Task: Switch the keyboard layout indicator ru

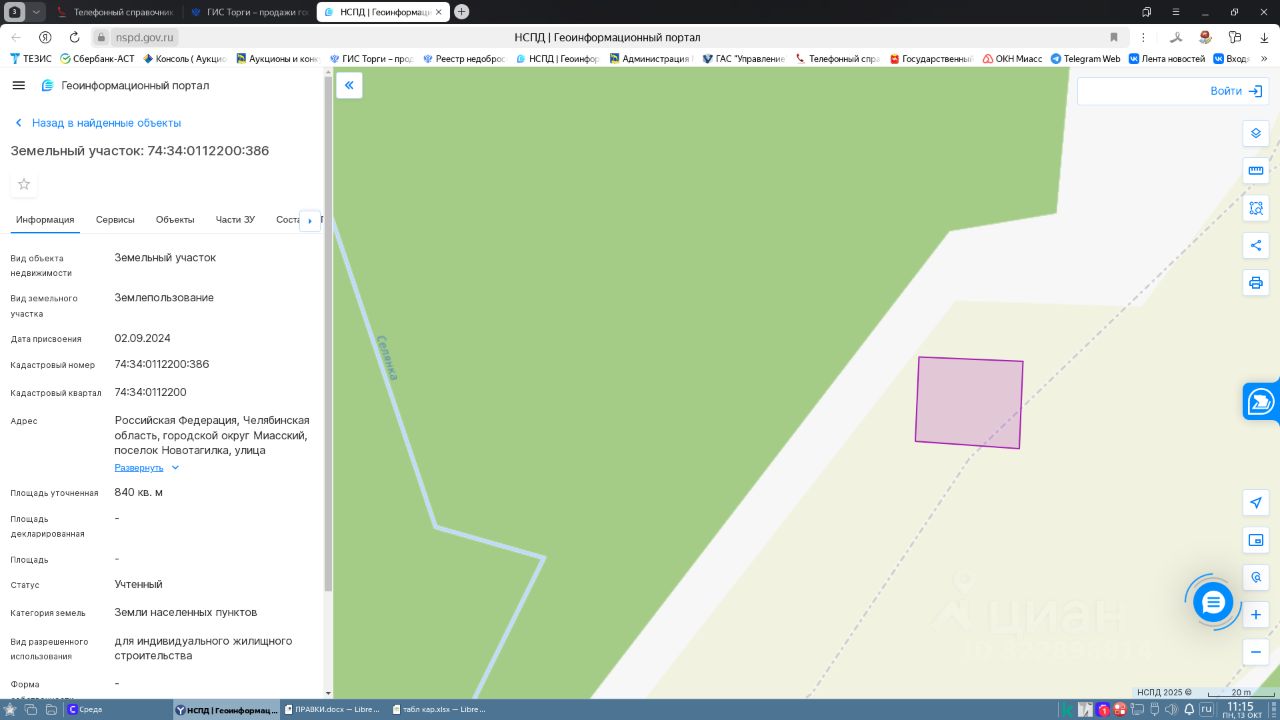Action: pos(1206,710)
